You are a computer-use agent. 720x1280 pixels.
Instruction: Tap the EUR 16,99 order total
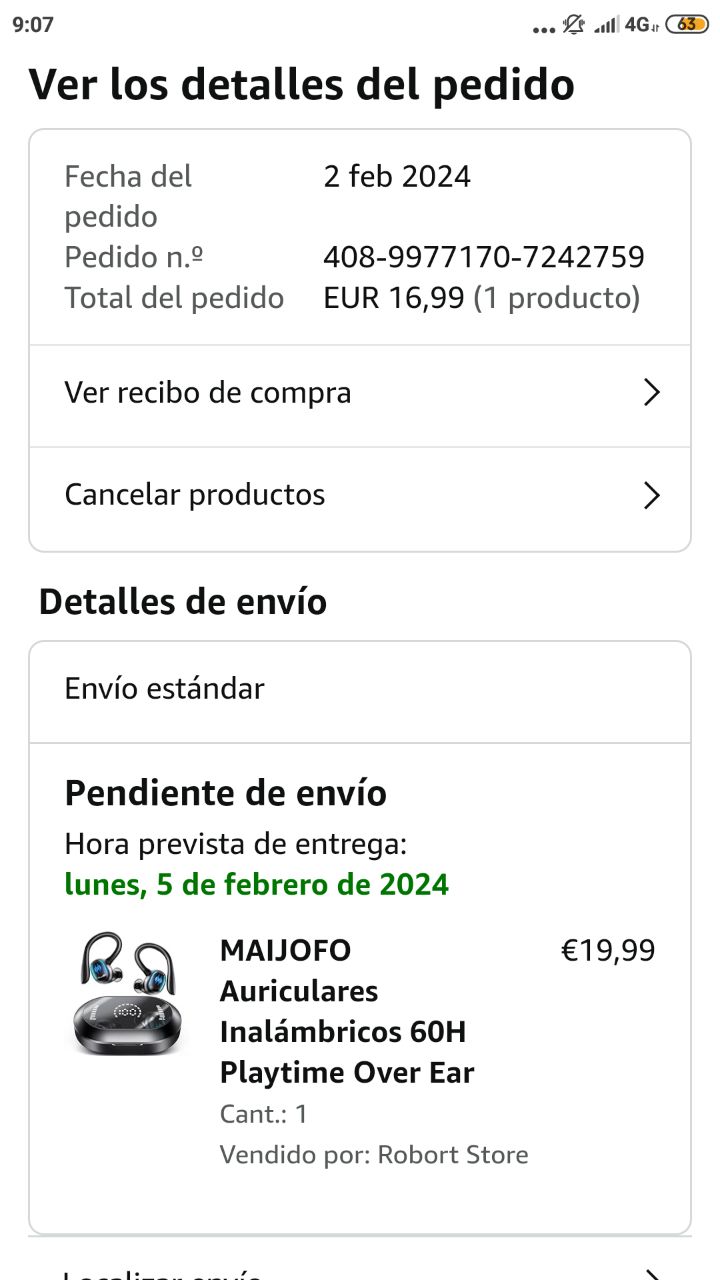point(394,298)
